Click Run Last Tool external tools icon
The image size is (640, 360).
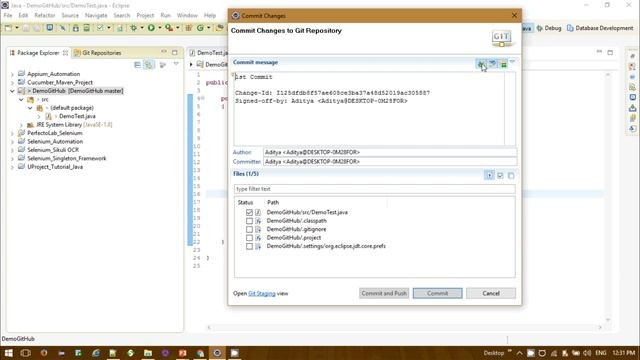(x=169, y=28)
